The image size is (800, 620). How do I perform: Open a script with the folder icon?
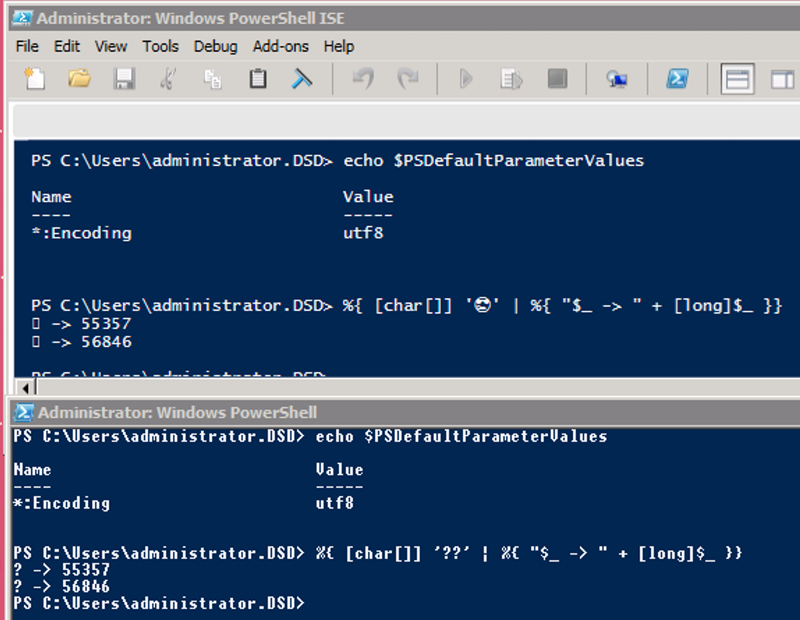79,78
